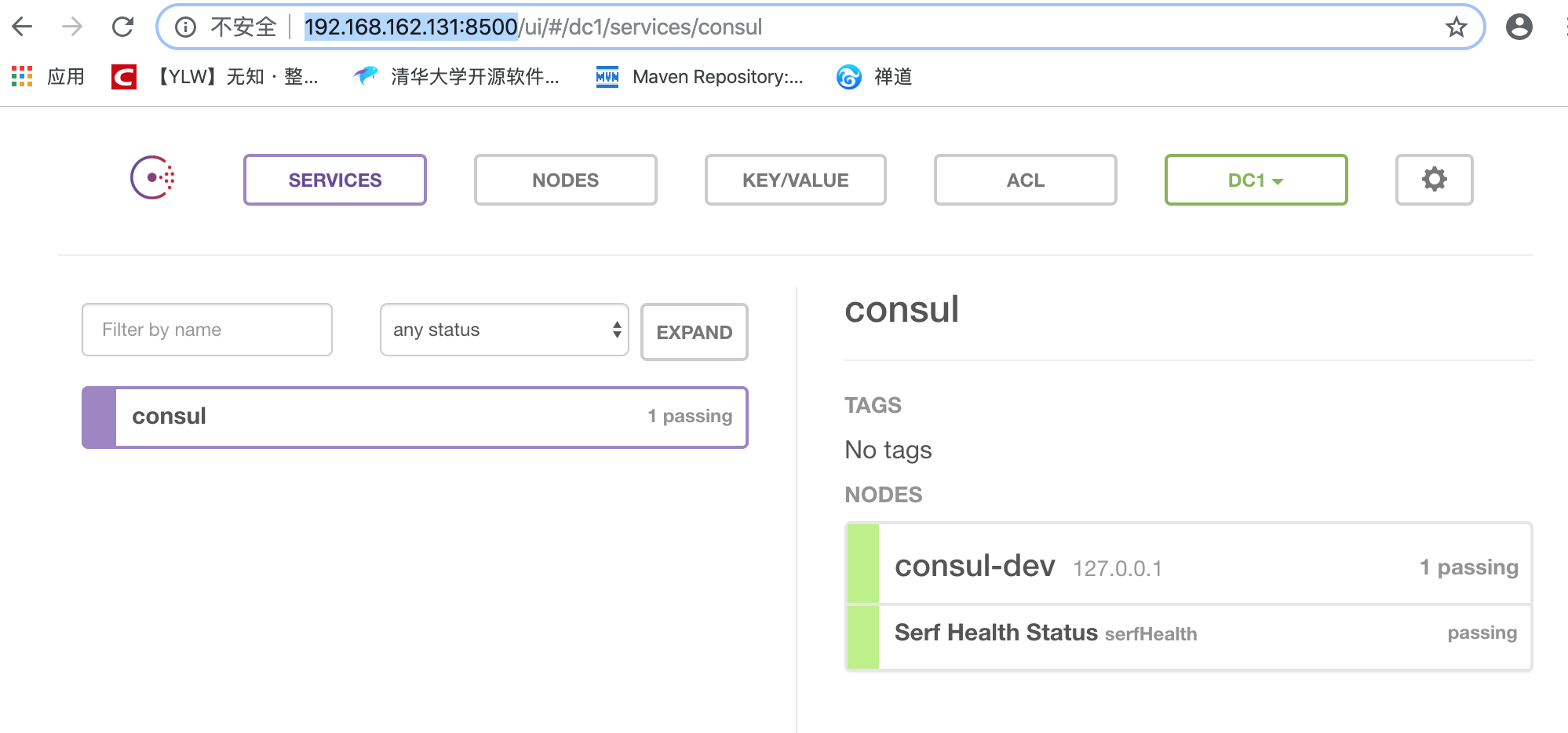Open the 禅道 bookmark
The image size is (1568, 733).
pyautogui.click(x=874, y=76)
